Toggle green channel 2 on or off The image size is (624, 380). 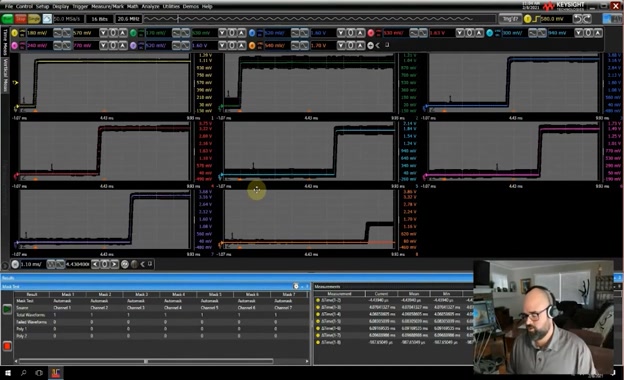(133, 33)
